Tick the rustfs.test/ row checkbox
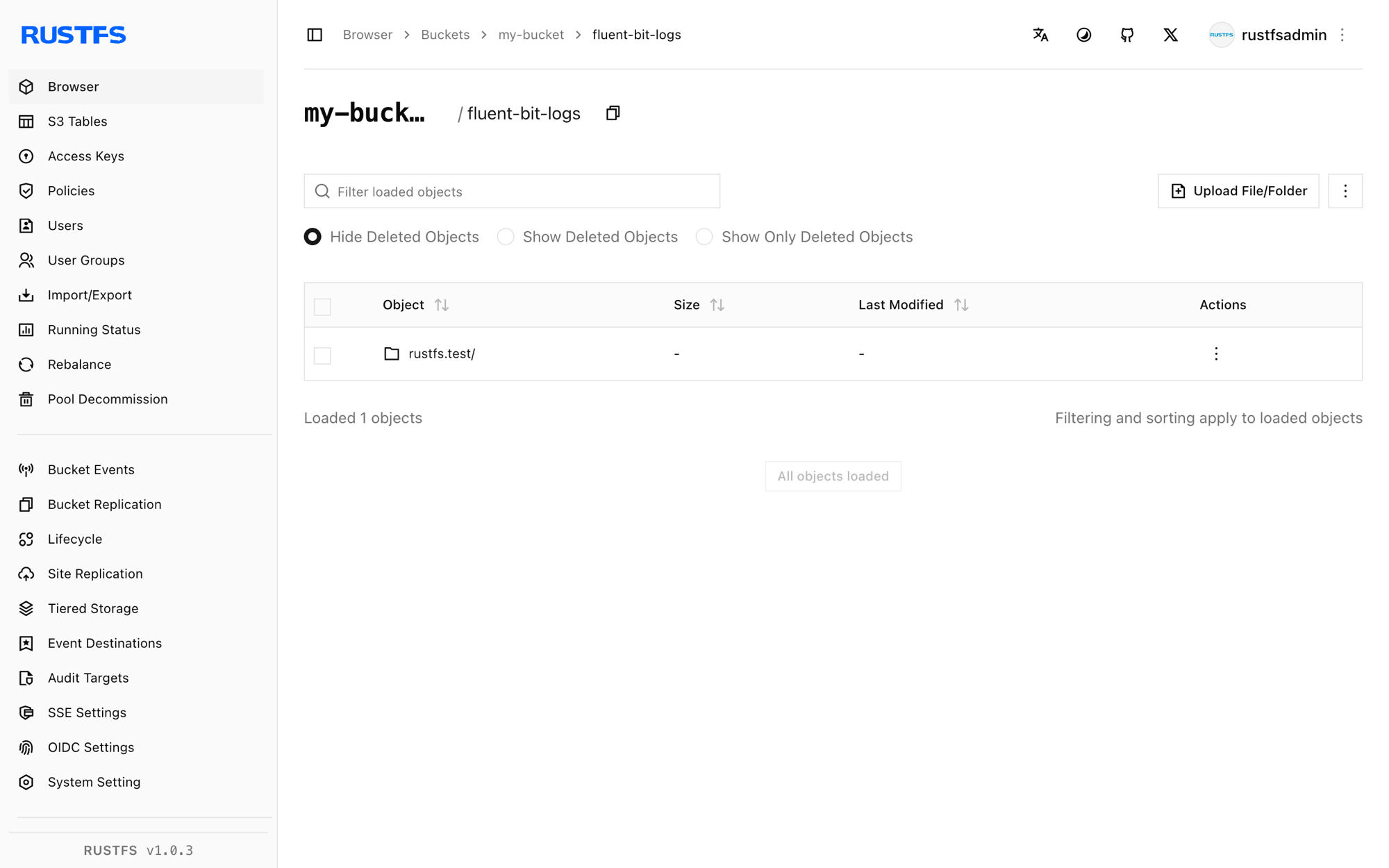Viewport: 1389px width, 868px height. (x=322, y=355)
